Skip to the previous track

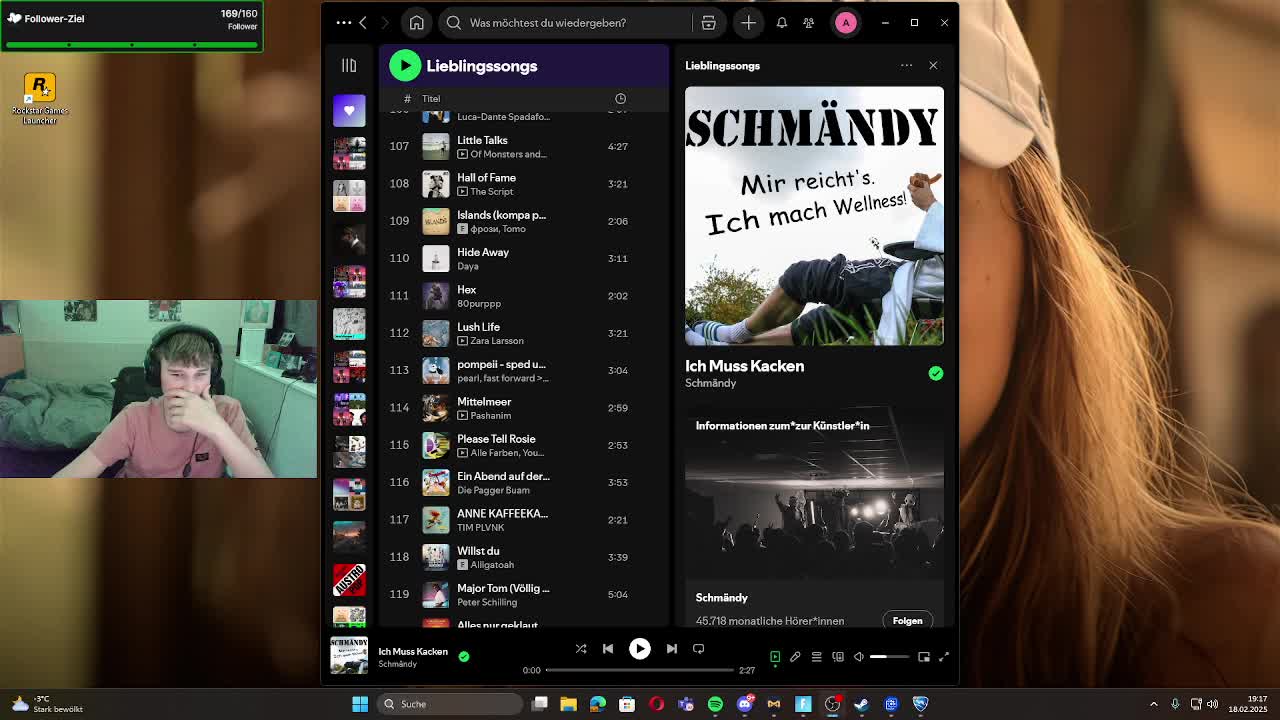[x=608, y=648]
